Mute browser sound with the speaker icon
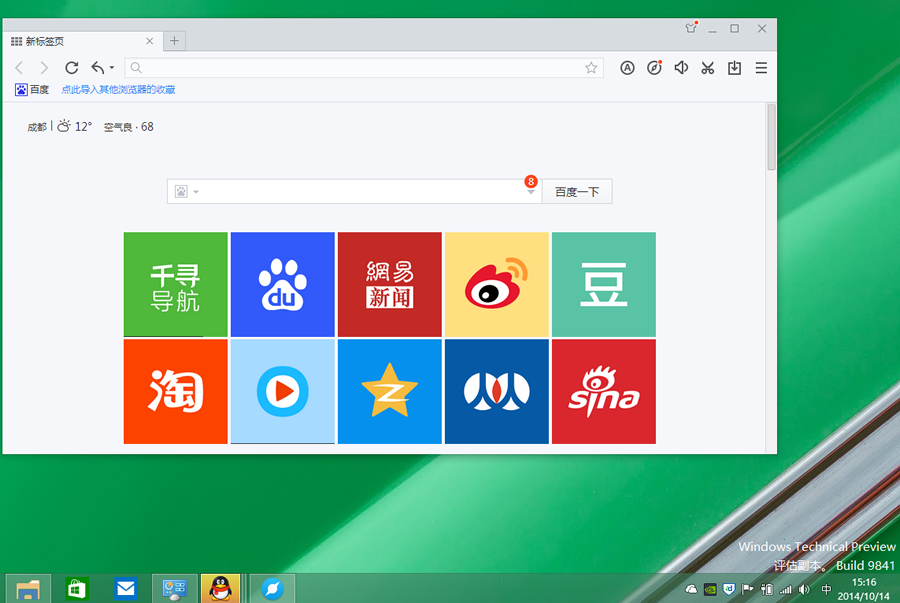900x603 pixels. tap(681, 68)
